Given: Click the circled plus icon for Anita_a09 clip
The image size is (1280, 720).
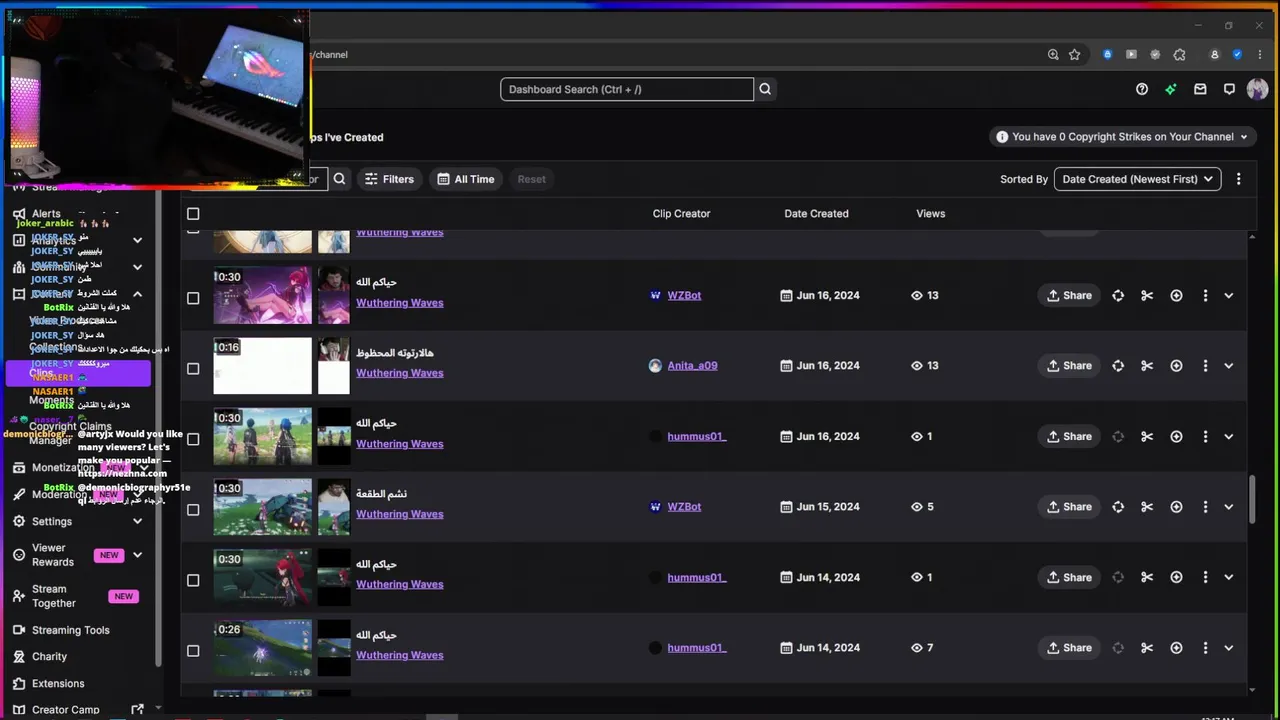Looking at the screenshot, I should (x=1176, y=366).
